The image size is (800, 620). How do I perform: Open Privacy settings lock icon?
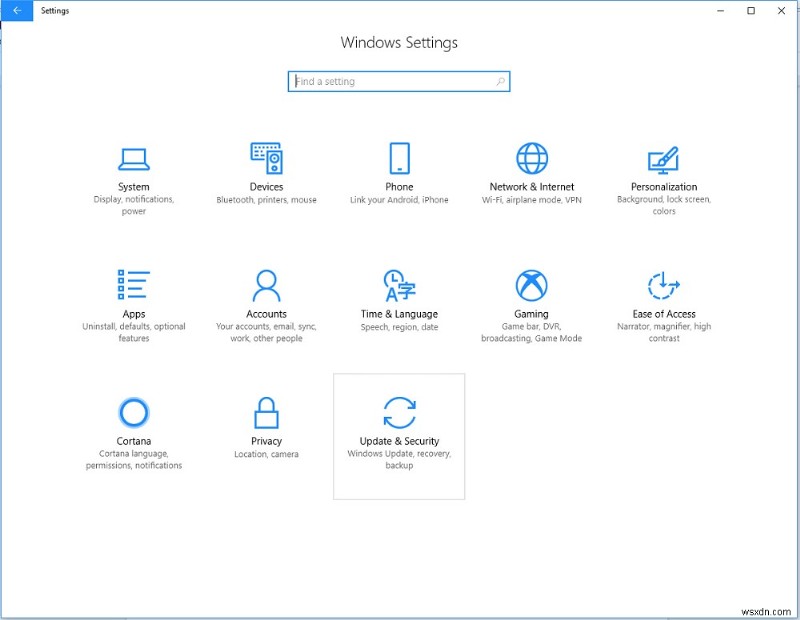(266, 412)
